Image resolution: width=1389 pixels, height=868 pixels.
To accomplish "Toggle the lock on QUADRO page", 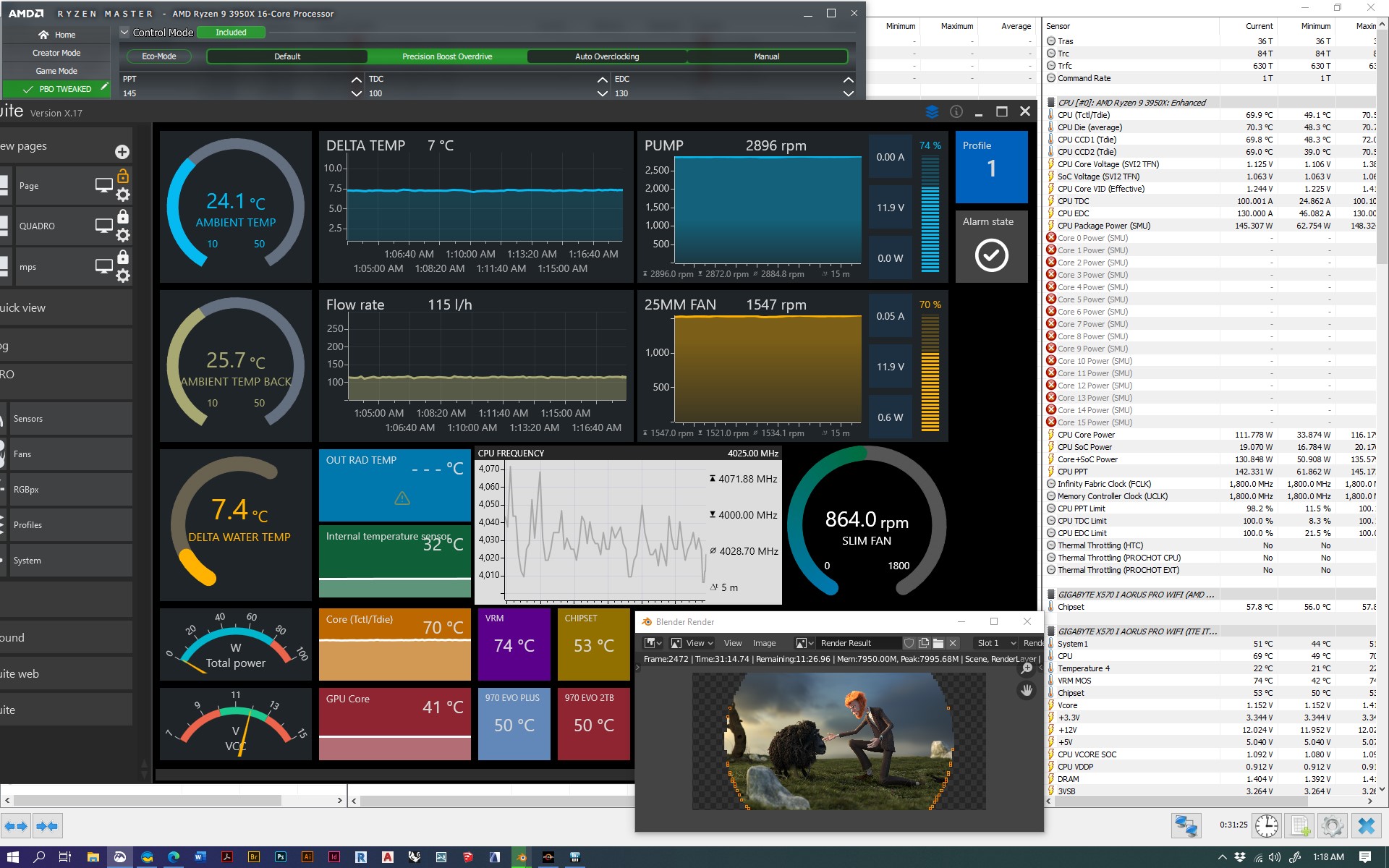I will 123,216.
